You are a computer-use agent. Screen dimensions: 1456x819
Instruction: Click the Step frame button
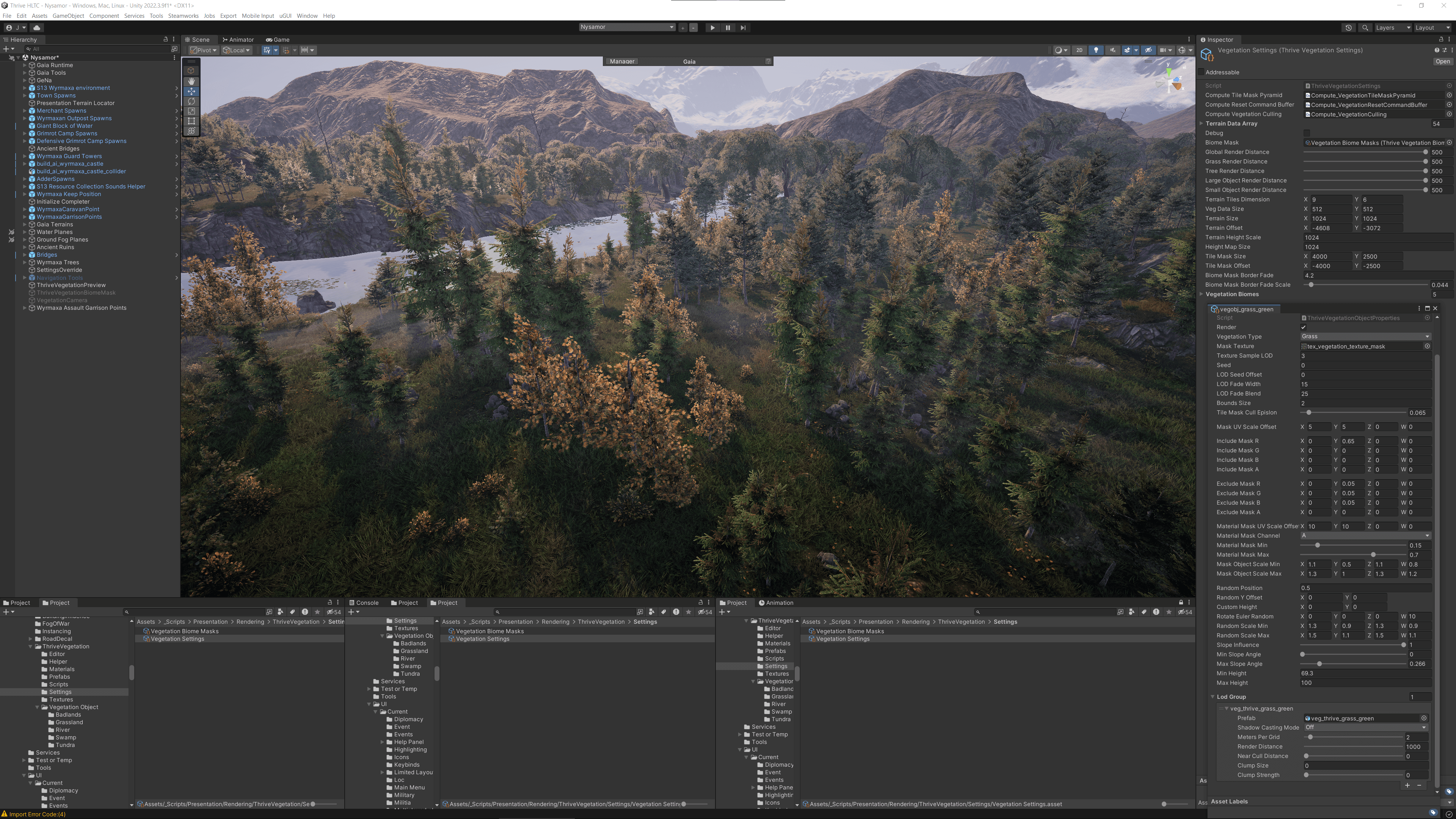pos(743,28)
